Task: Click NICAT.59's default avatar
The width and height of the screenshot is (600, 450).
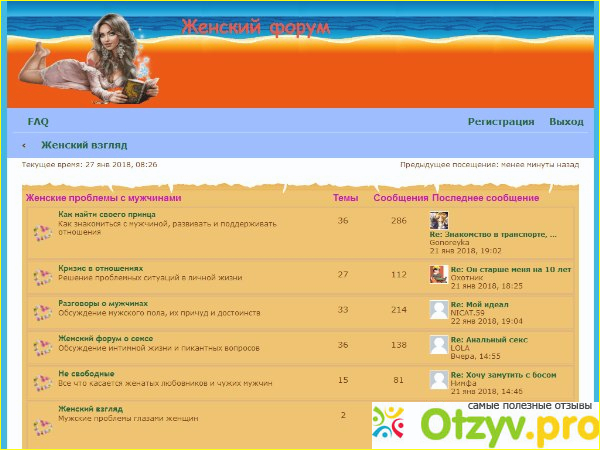Action: (438, 309)
